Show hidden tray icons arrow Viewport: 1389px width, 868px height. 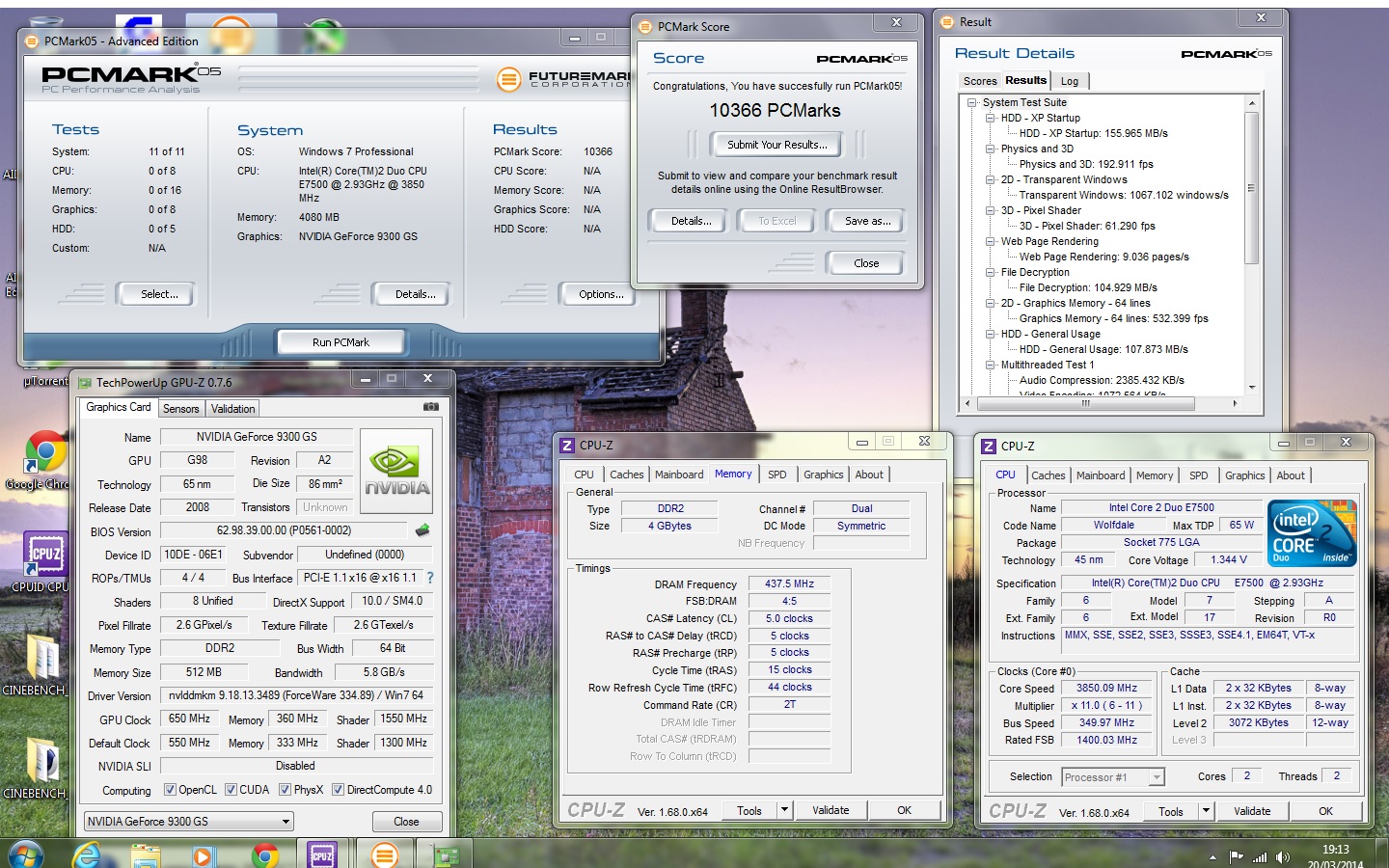pos(1212,856)
